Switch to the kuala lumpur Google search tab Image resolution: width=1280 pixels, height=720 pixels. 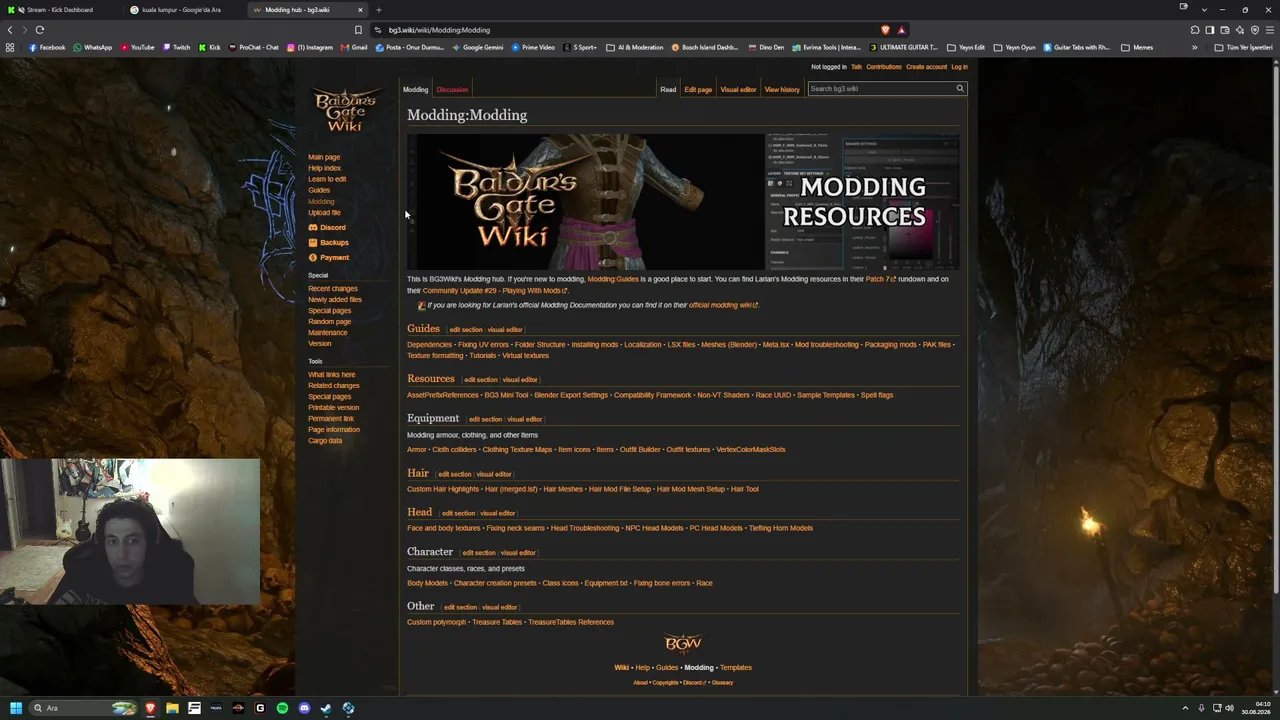(x=182, y=10)
